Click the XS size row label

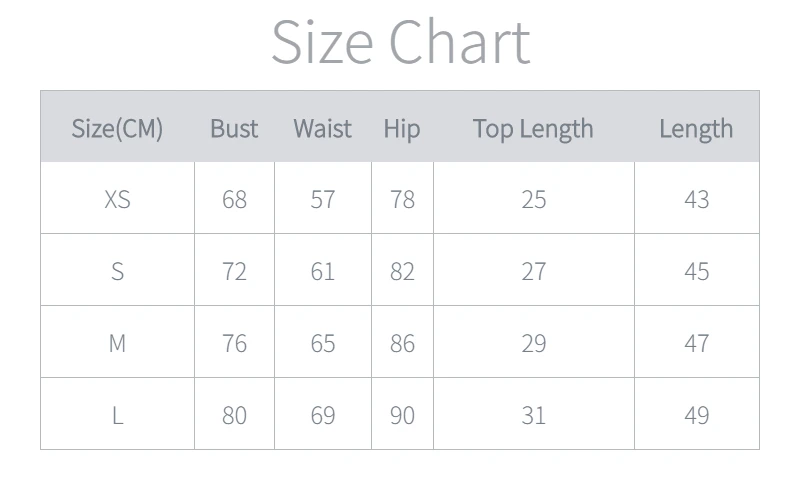coord(117,199)
